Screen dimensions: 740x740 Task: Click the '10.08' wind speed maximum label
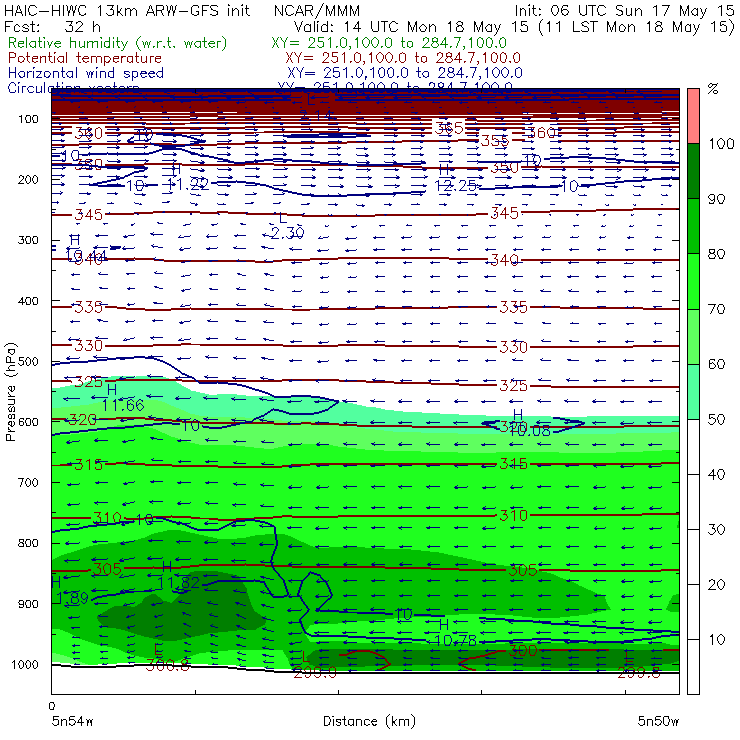tap(530, 430)
